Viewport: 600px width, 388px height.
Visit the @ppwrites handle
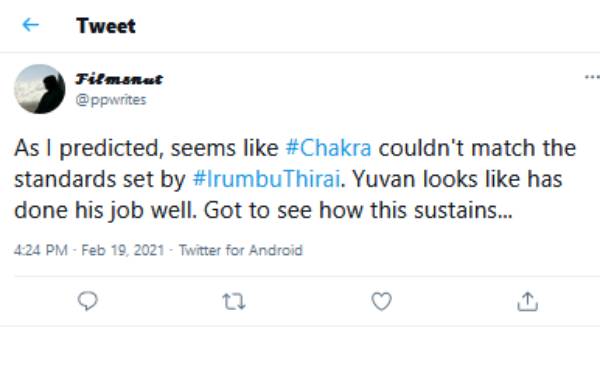111,99
